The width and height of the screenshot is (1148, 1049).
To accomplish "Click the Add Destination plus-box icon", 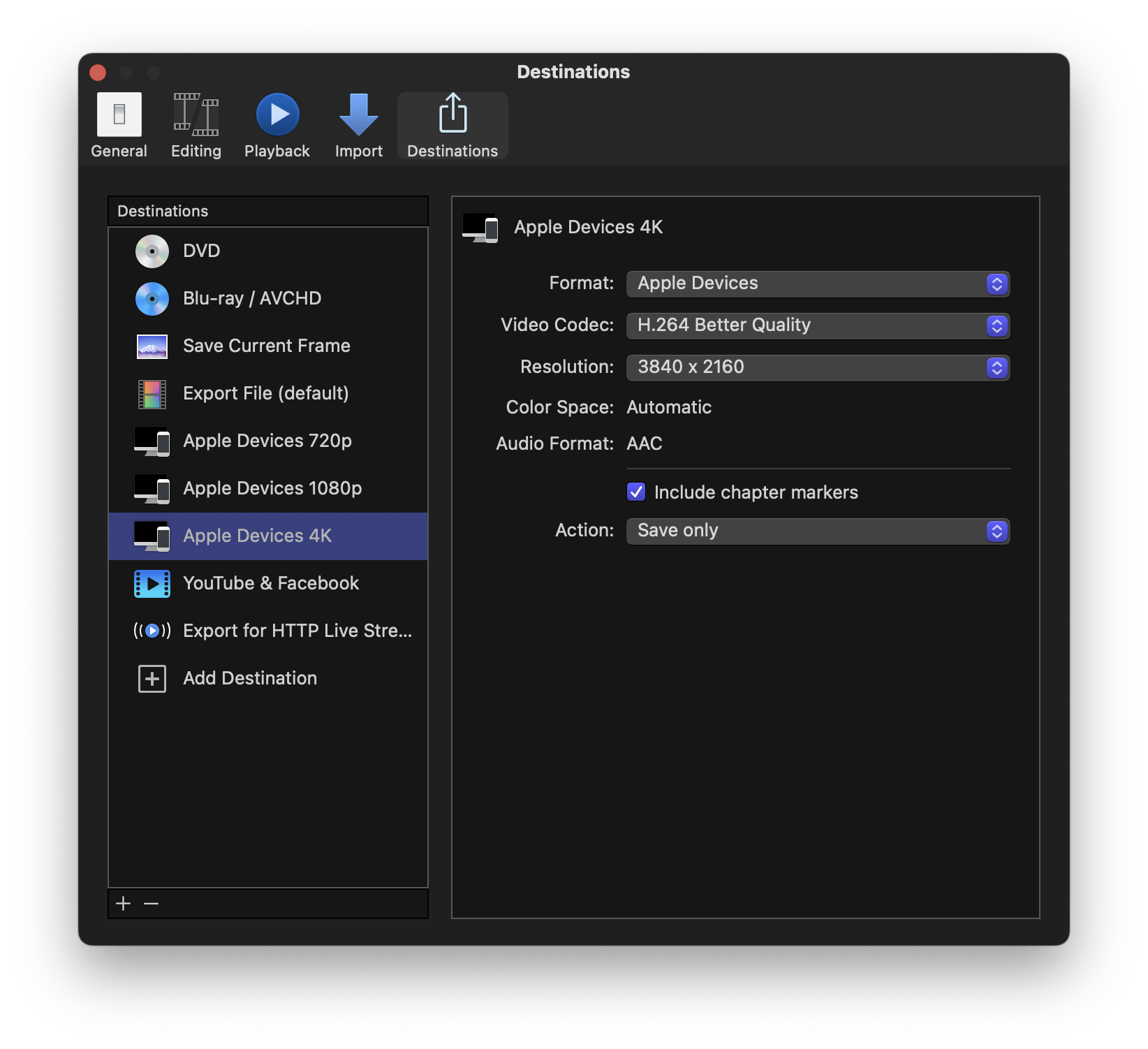I will coord(152,679).
